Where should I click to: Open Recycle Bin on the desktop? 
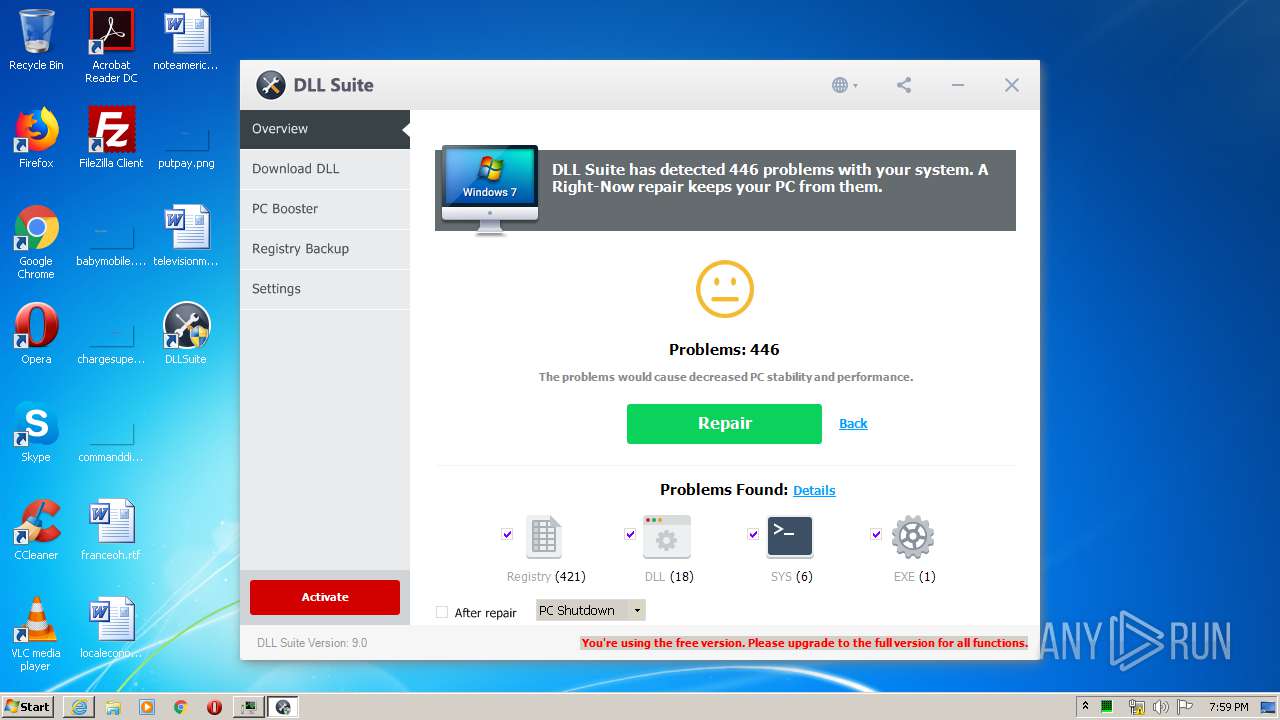tap(36, 40)
